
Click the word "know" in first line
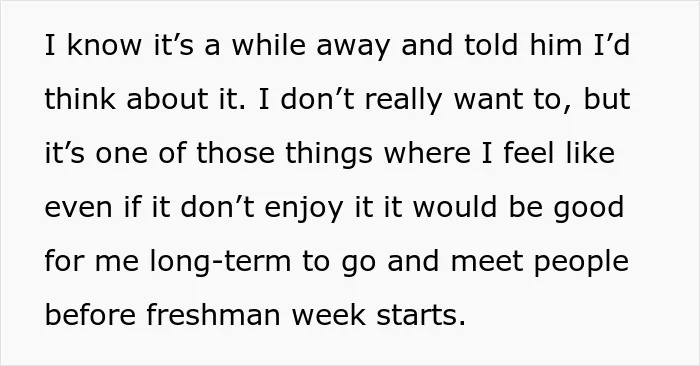[x=104, y=45]
